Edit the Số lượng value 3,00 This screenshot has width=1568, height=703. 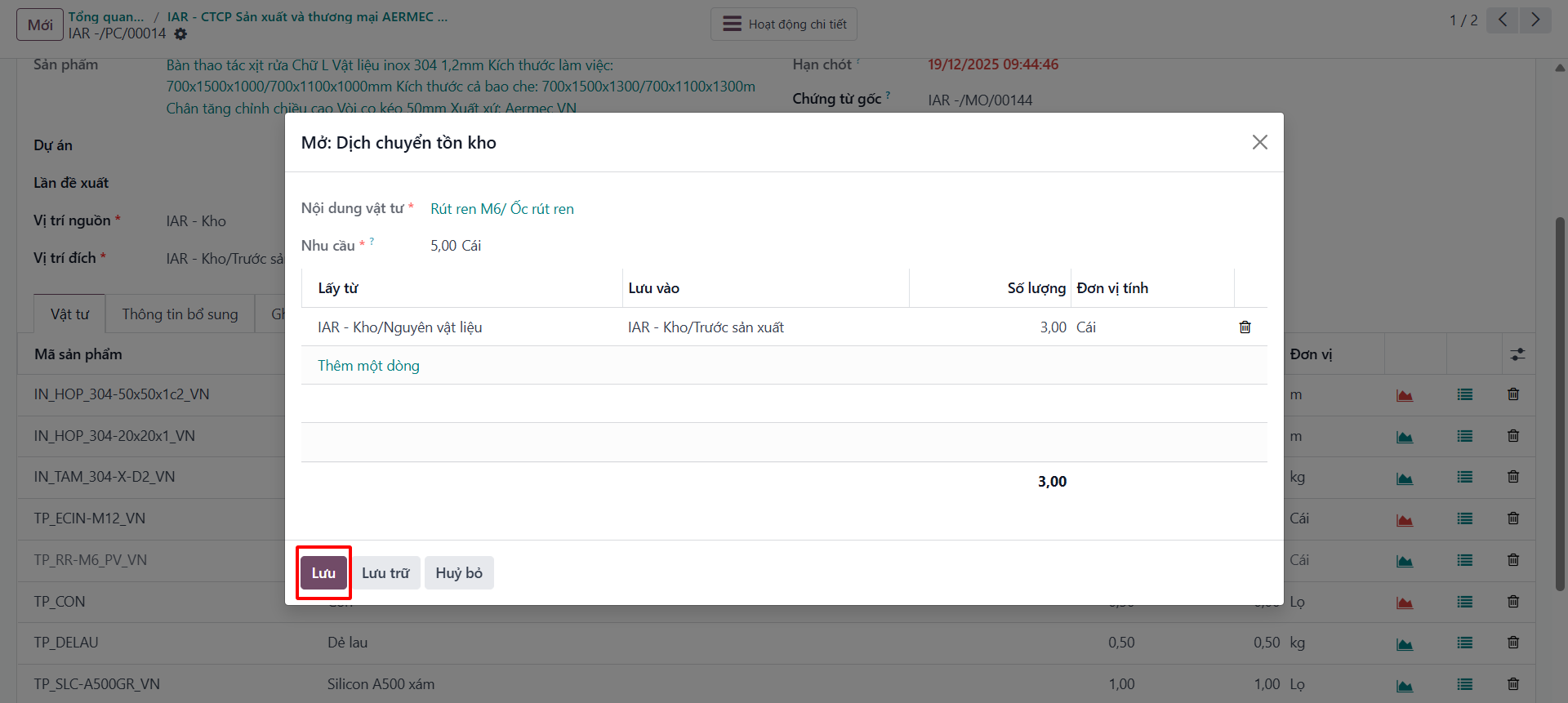pos(990,327)
